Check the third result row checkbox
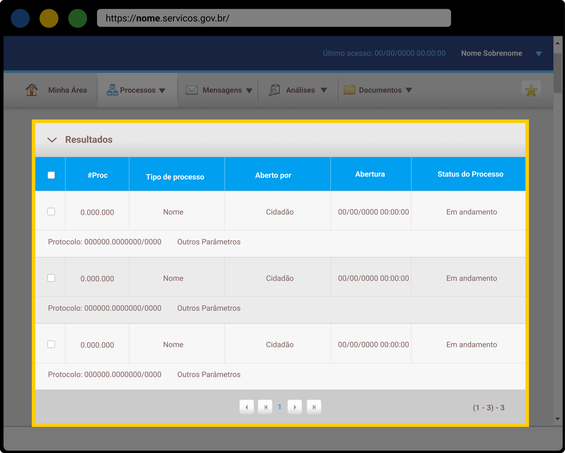 click(x=51, y=344)
